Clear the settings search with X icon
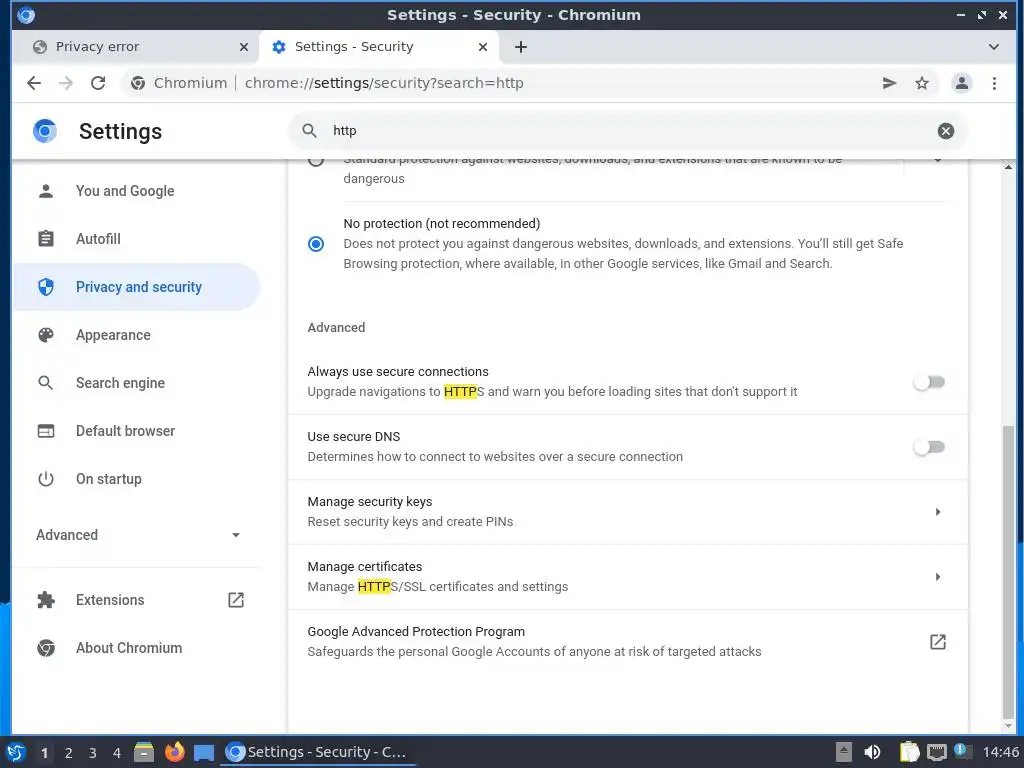The width and height of the screenshot is (1024, 768). 946,131
